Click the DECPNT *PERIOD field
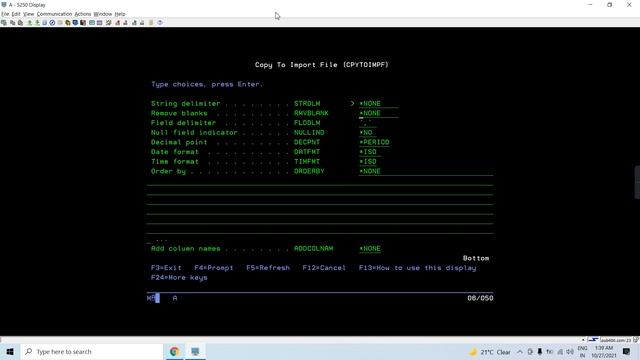640x360 pixels. pos(374,142)
